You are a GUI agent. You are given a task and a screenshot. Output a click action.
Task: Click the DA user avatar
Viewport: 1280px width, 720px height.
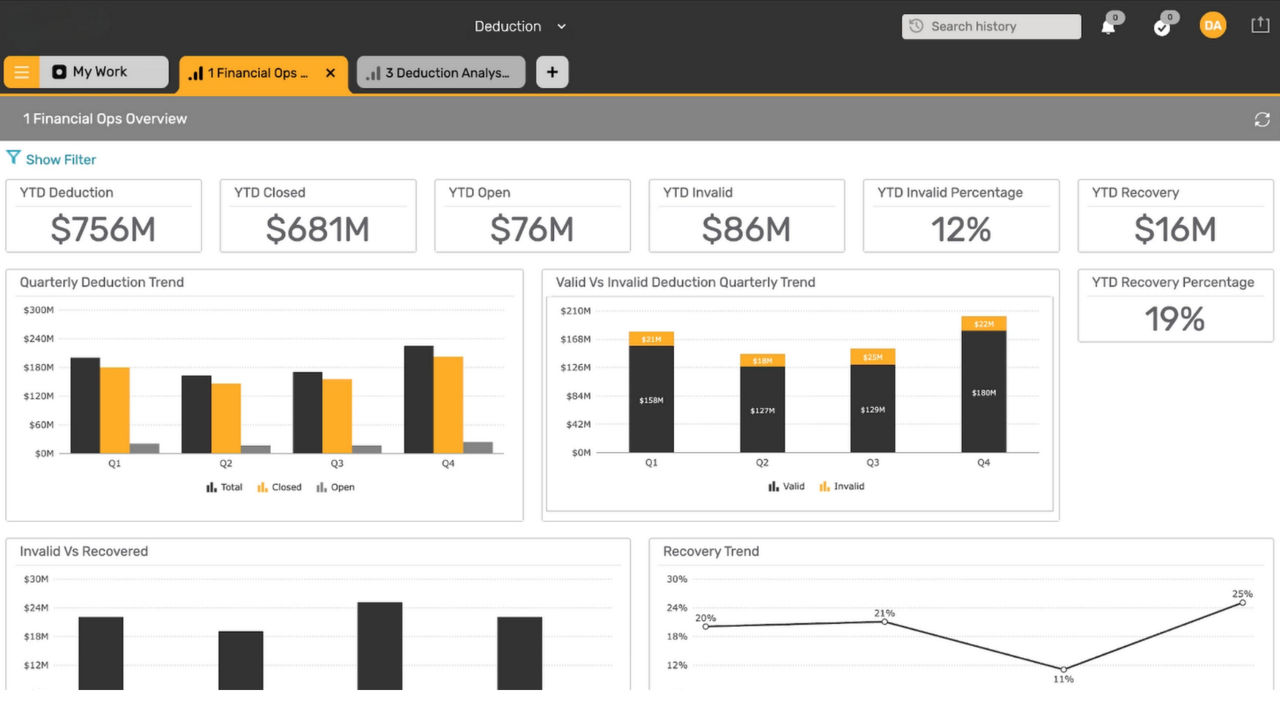1212,26
